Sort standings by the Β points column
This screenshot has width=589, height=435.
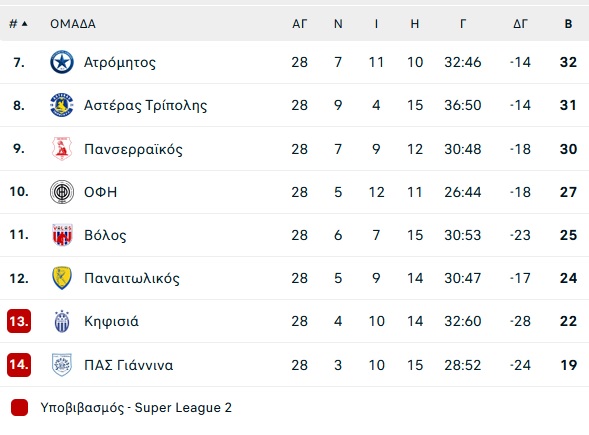click(x=568, y=24)
